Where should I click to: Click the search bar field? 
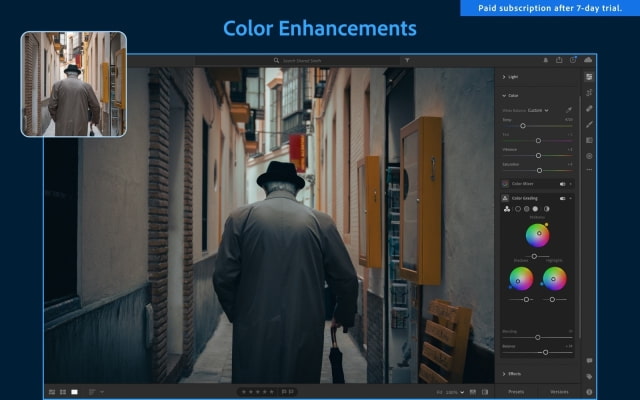(x=300, y=60)
